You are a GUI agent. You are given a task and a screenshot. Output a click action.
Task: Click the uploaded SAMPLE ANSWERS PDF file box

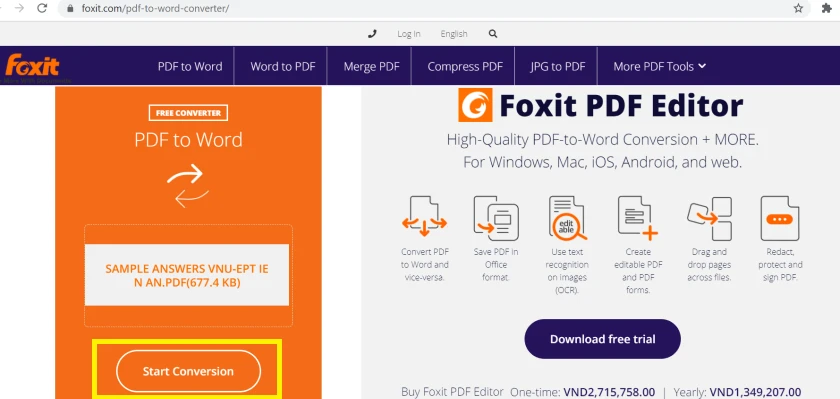pos(187,275)
